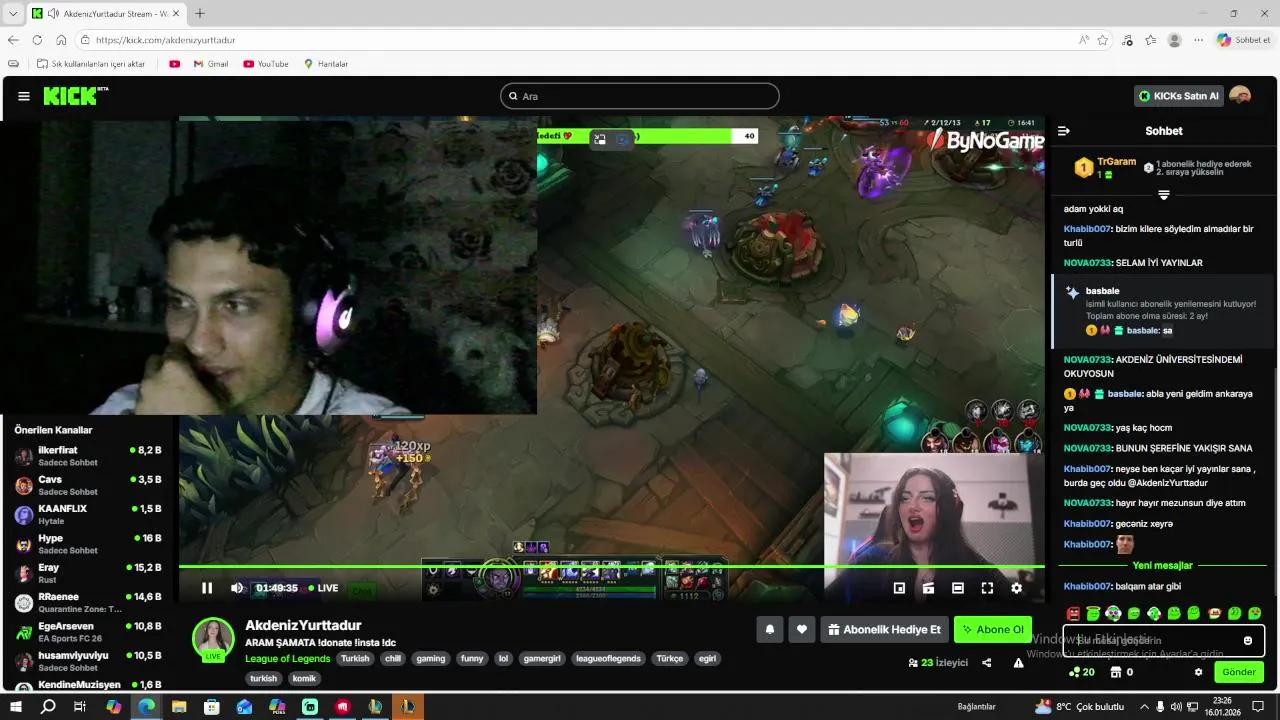Viewport: 1280px width, 720px height.
Task: Open chat settings gear icon
Action: coord(1198,672)
